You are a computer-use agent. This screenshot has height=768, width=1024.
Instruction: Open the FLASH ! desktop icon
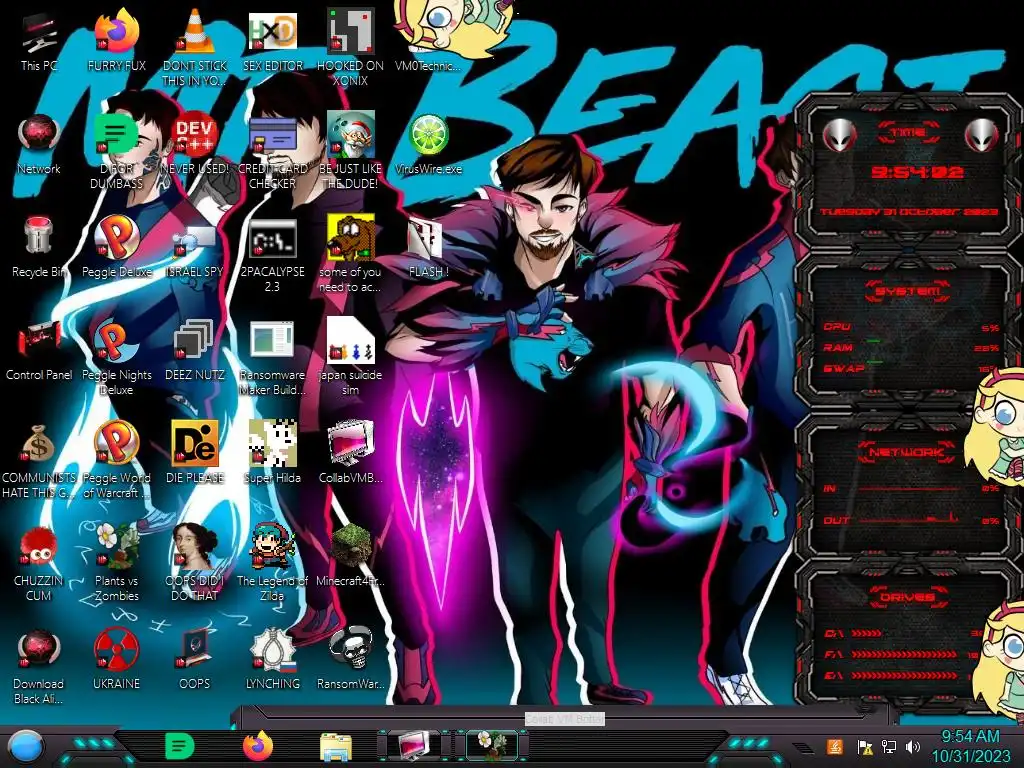[426, 238]
